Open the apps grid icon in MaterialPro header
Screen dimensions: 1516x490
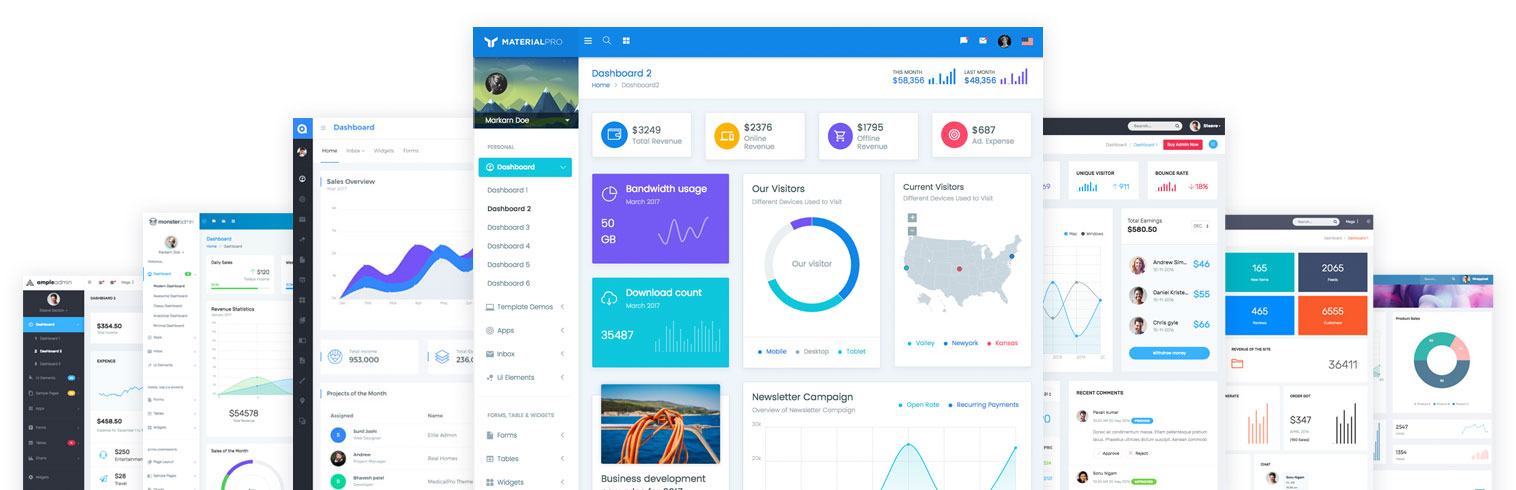pos(626,41)
